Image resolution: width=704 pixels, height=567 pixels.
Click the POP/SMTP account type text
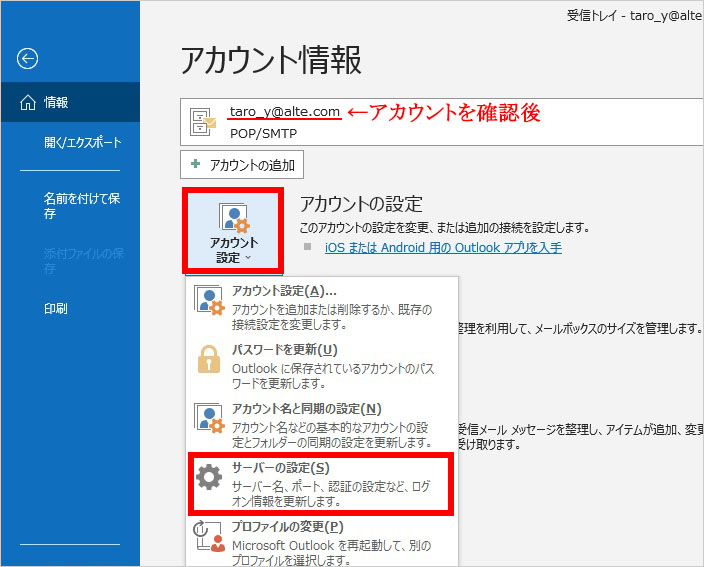coord(264,133)
